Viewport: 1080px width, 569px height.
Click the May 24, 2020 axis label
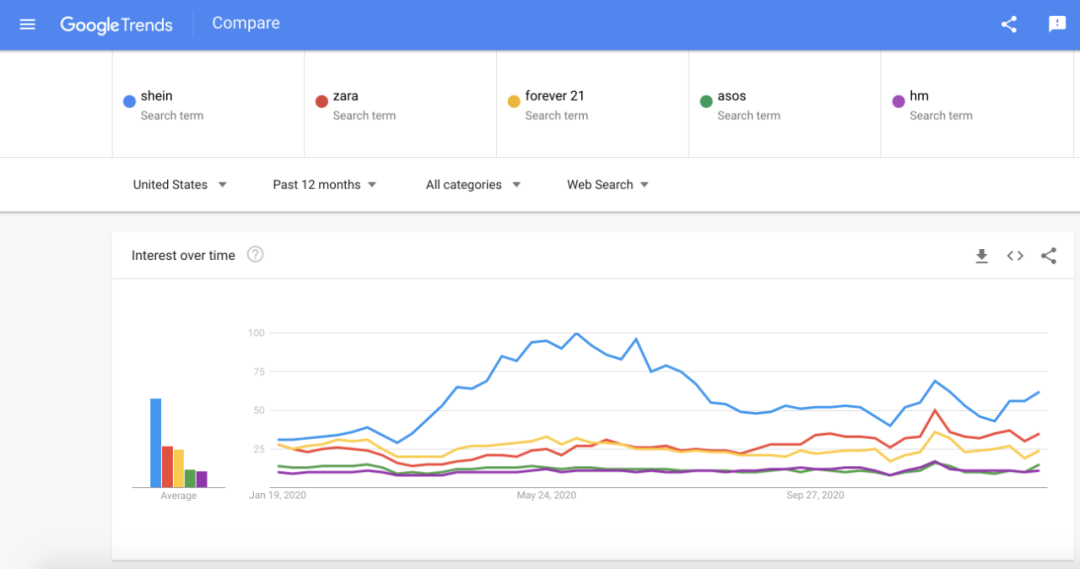(546, 495)
